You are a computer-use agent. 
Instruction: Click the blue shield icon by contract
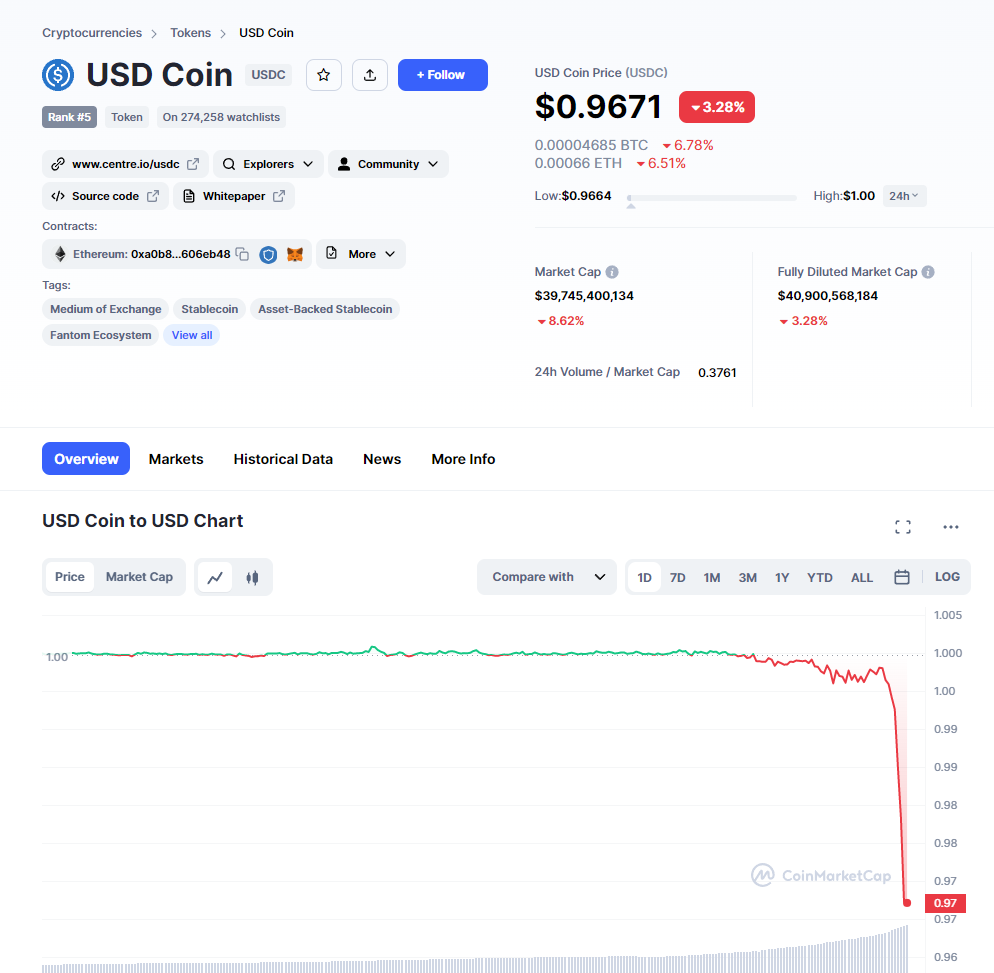[x=269, y=254]
